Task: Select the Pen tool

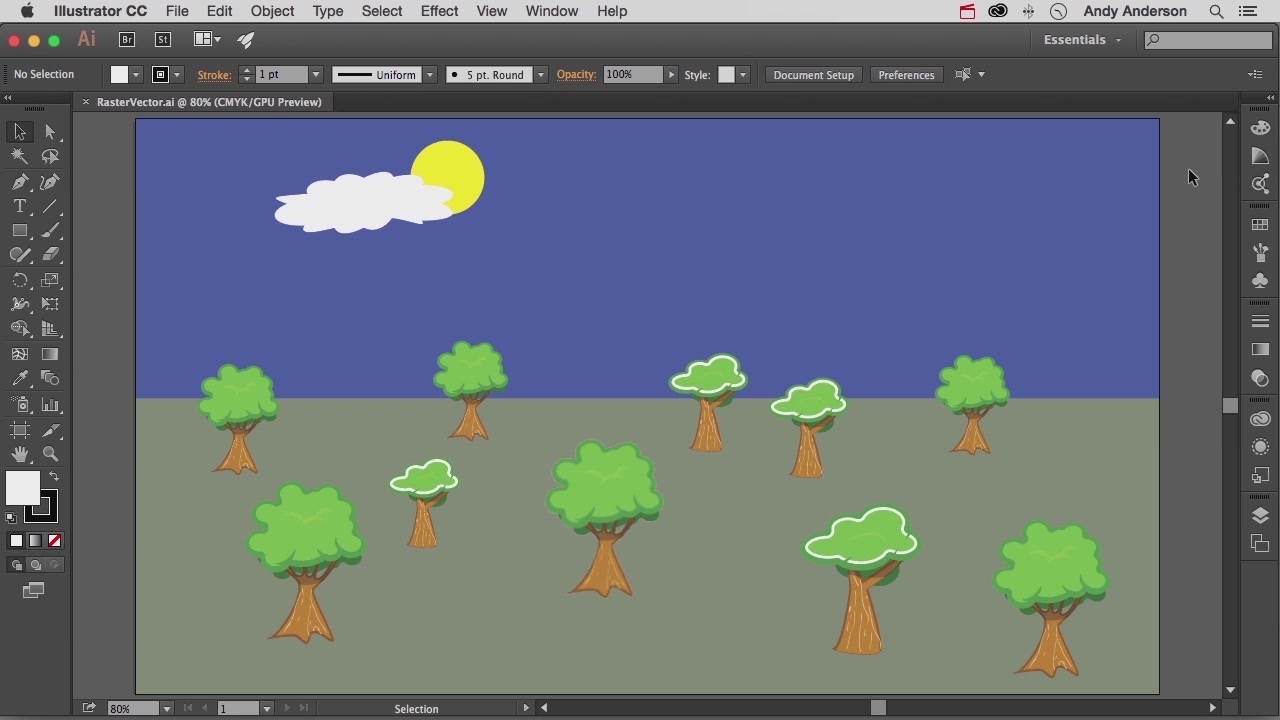Action: [19, 182]
